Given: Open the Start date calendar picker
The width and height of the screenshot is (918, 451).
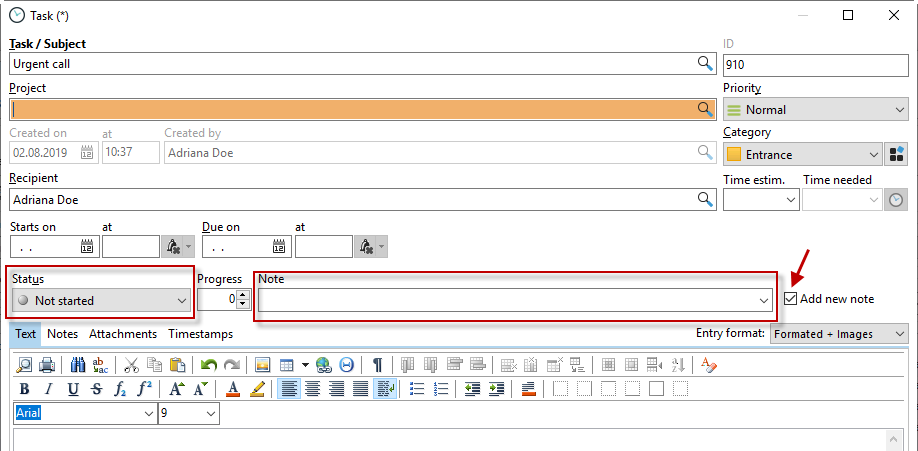Looking at the screenshot, I should [87, 247].
